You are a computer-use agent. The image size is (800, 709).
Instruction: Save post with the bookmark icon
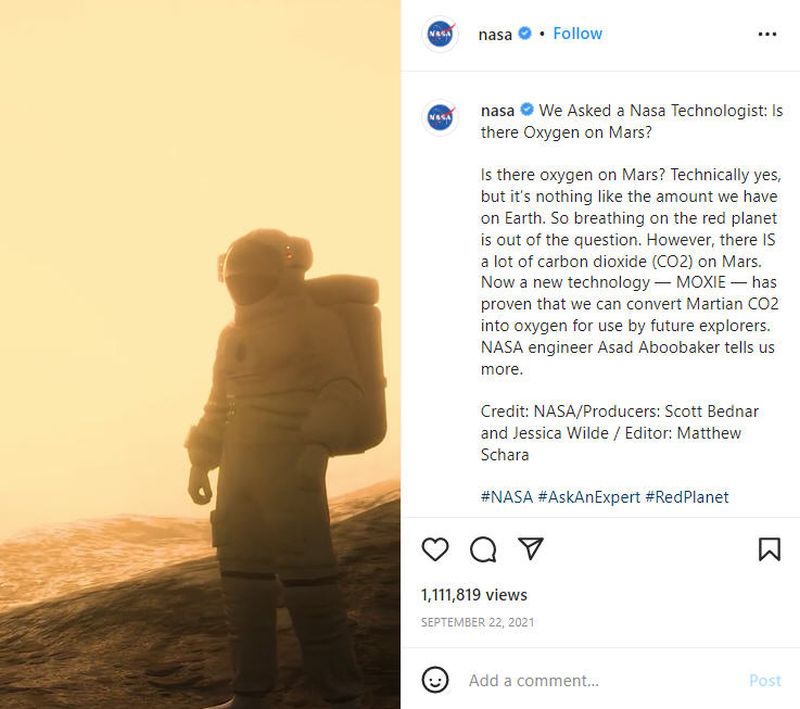pos(769,549)
